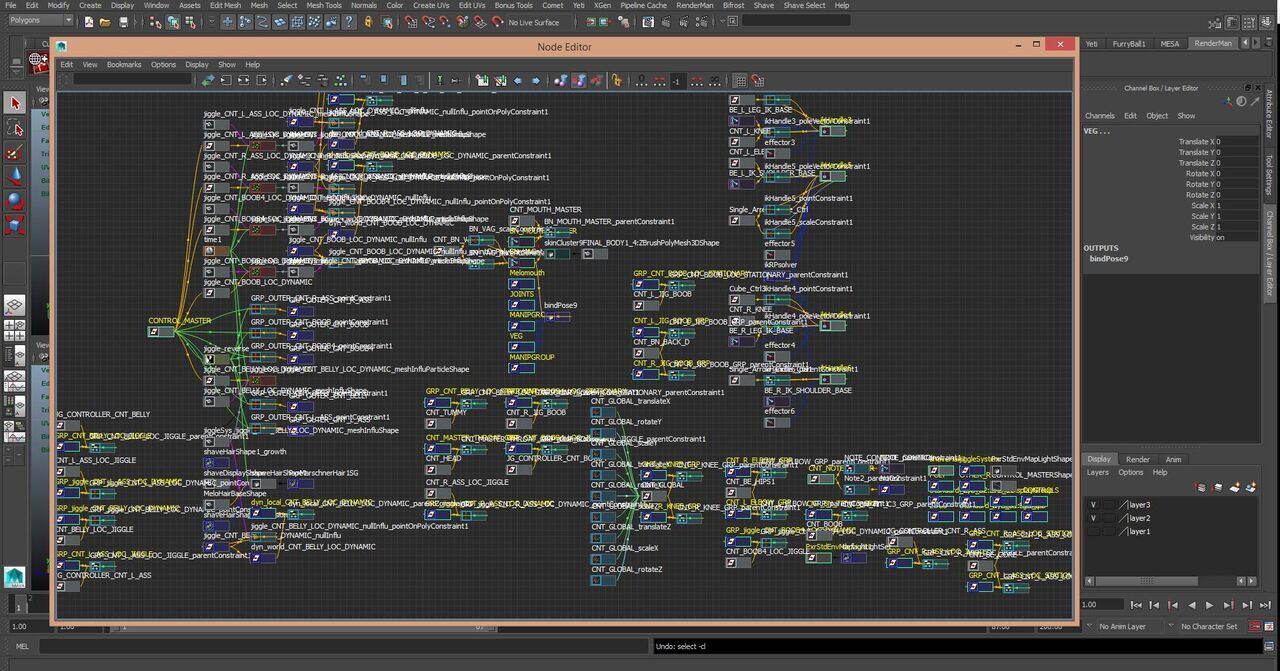Open Bookmarks menu in Node Editor
The width and height of the screenshot is (1280, 671).
click(x=124, y=64)
